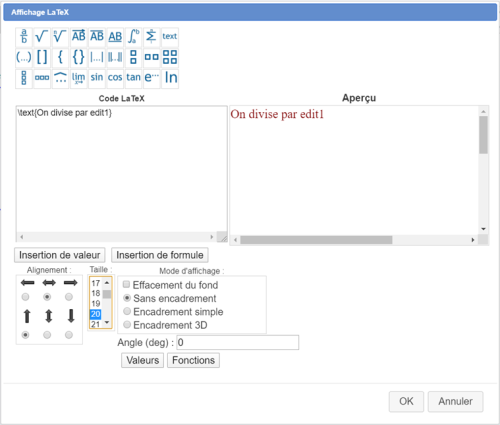500x425 pixels.
Task: Insert the summation sigma template
Action: pyautogui.click(x=152, y=37)
